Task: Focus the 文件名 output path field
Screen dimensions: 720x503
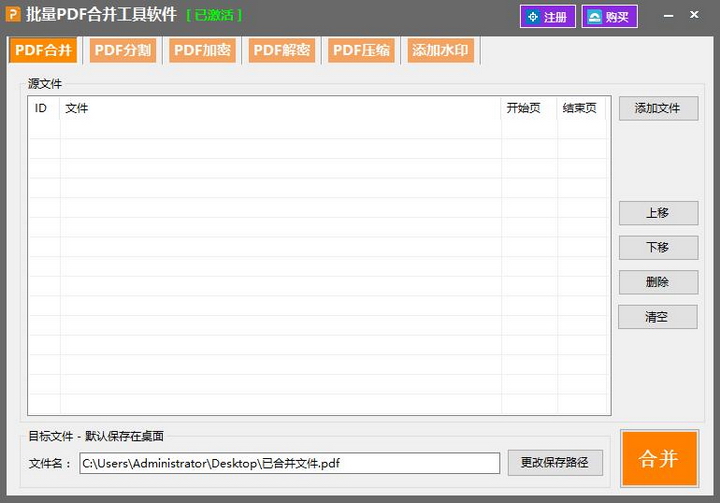Action: pos(290,463)
